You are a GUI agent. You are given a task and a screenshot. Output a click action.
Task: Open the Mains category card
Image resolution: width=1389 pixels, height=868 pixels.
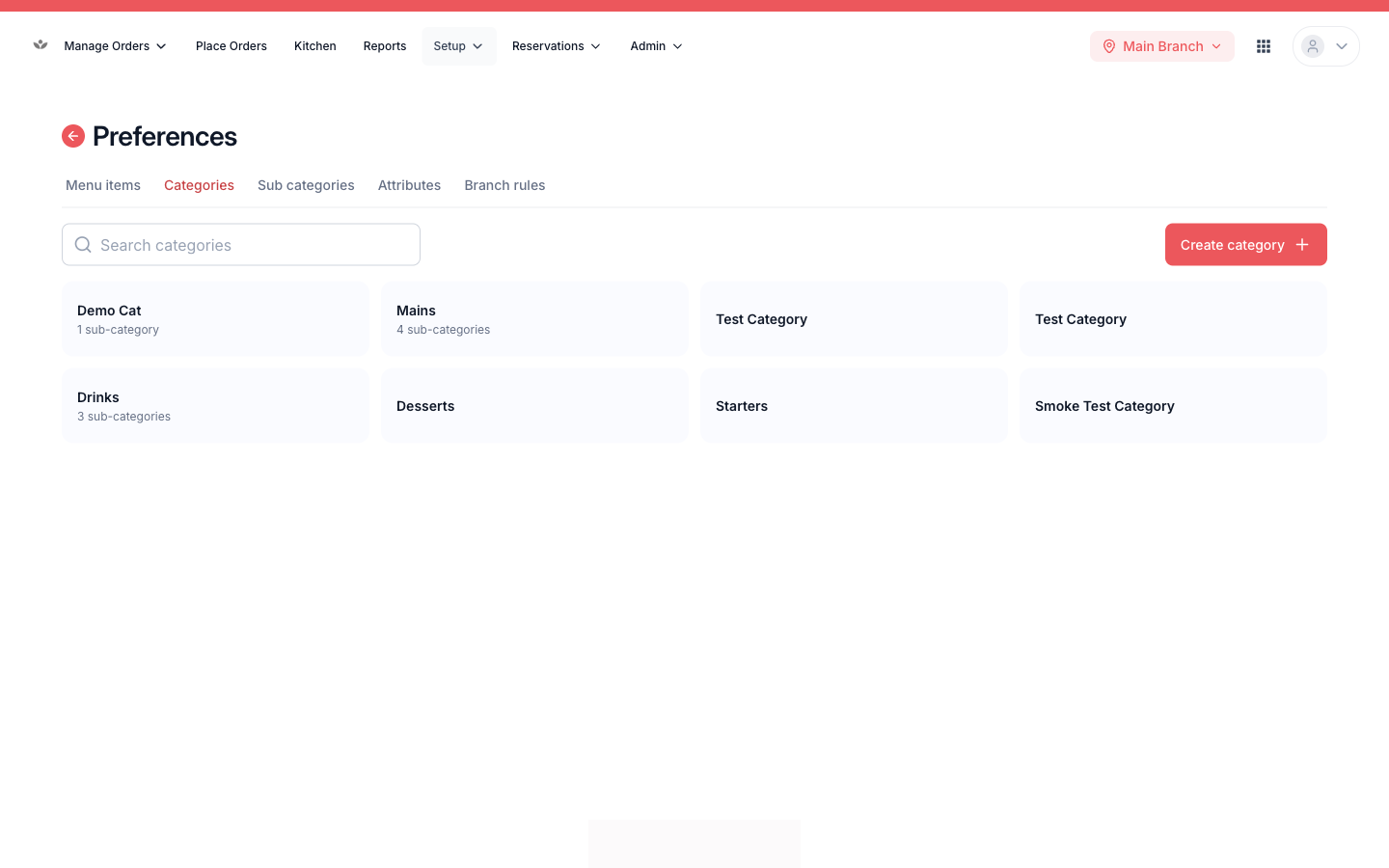pyautogui.click(x=534, y=319)
